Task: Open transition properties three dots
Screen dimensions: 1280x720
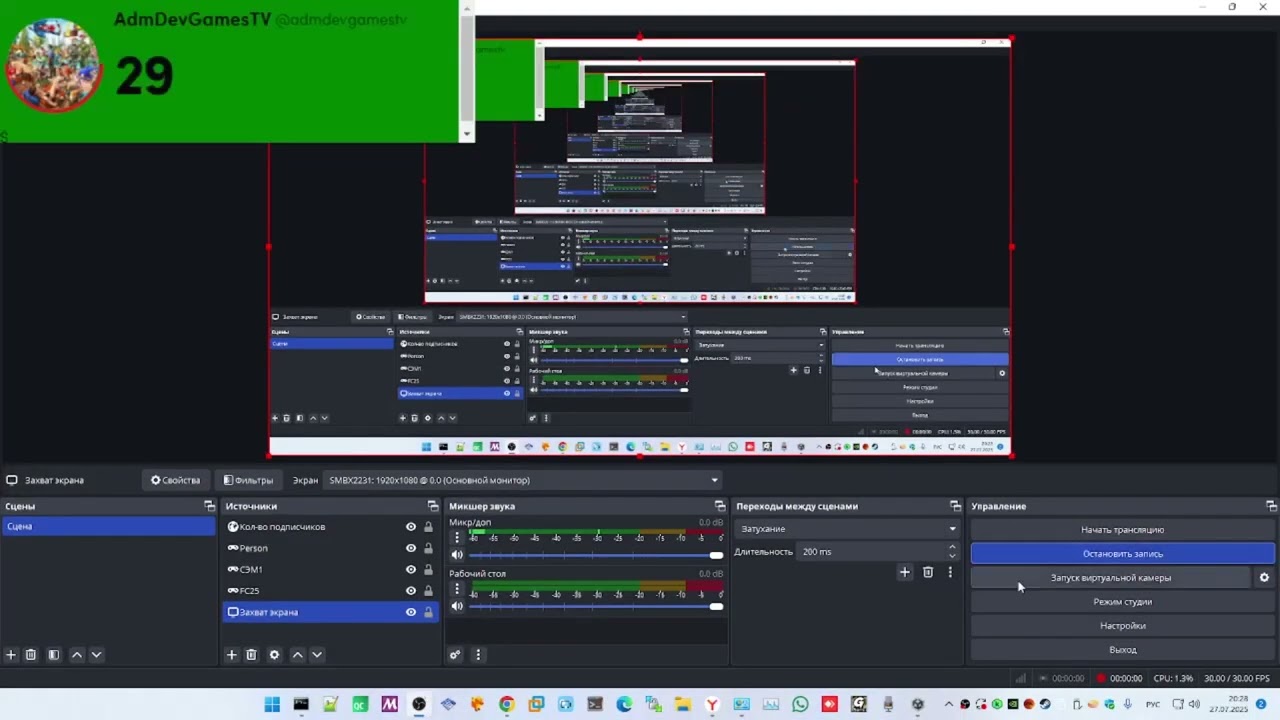Action: point(950,572)
